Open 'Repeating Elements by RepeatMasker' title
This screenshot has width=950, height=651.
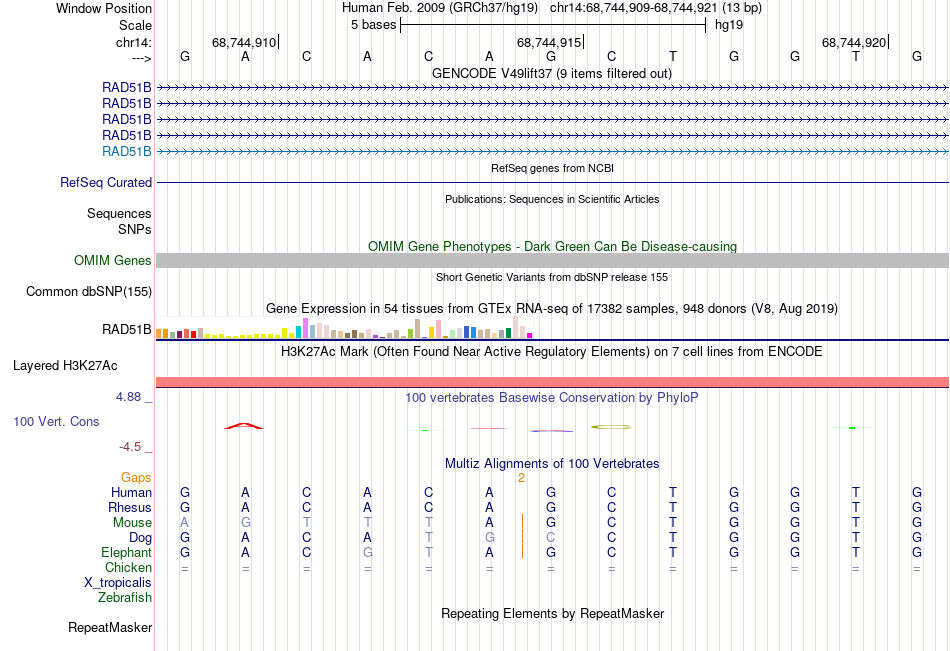pyautogui.click(x=552, y=613)
